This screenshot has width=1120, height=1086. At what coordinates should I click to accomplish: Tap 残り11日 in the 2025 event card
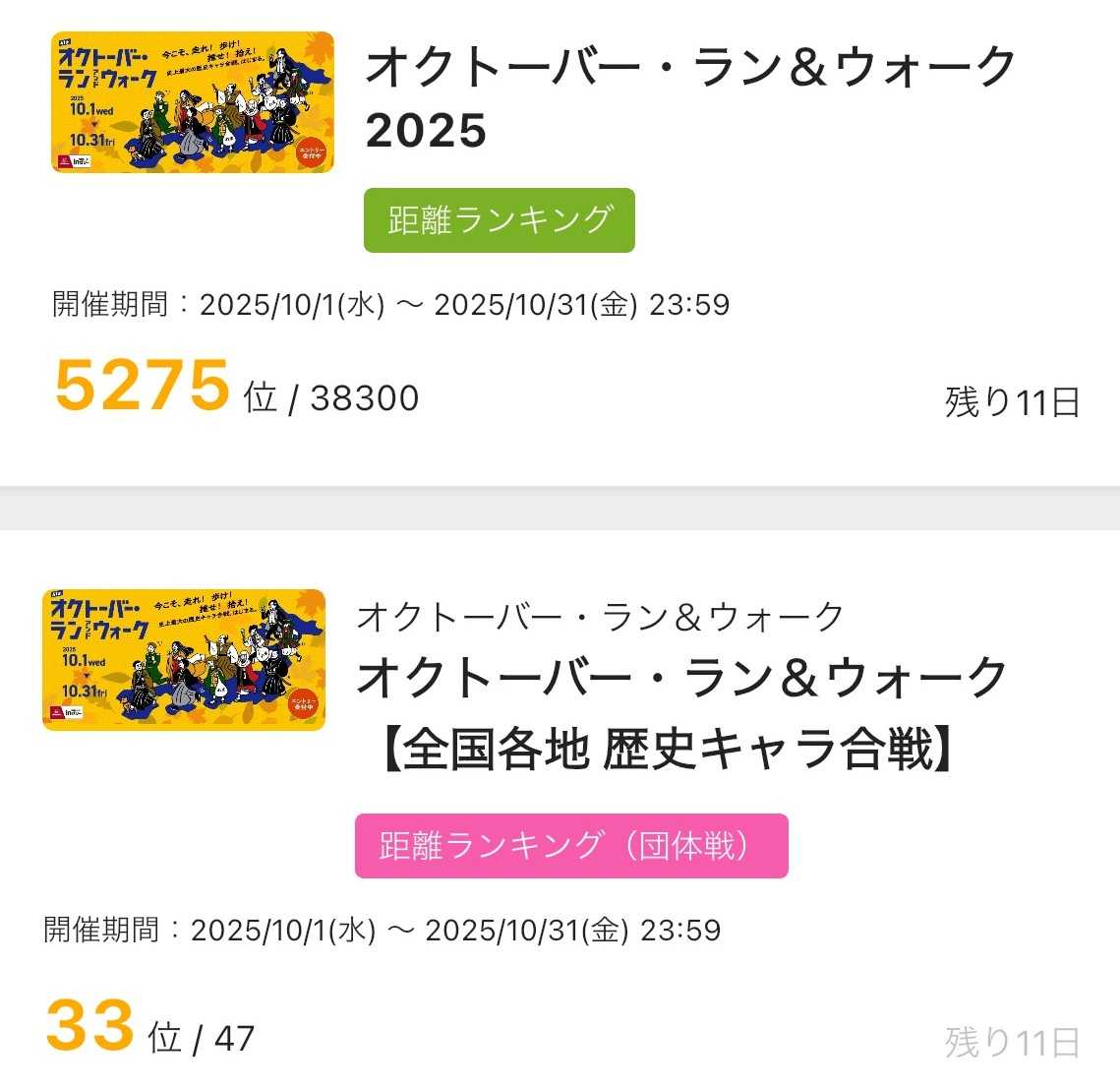point(1012,402)
